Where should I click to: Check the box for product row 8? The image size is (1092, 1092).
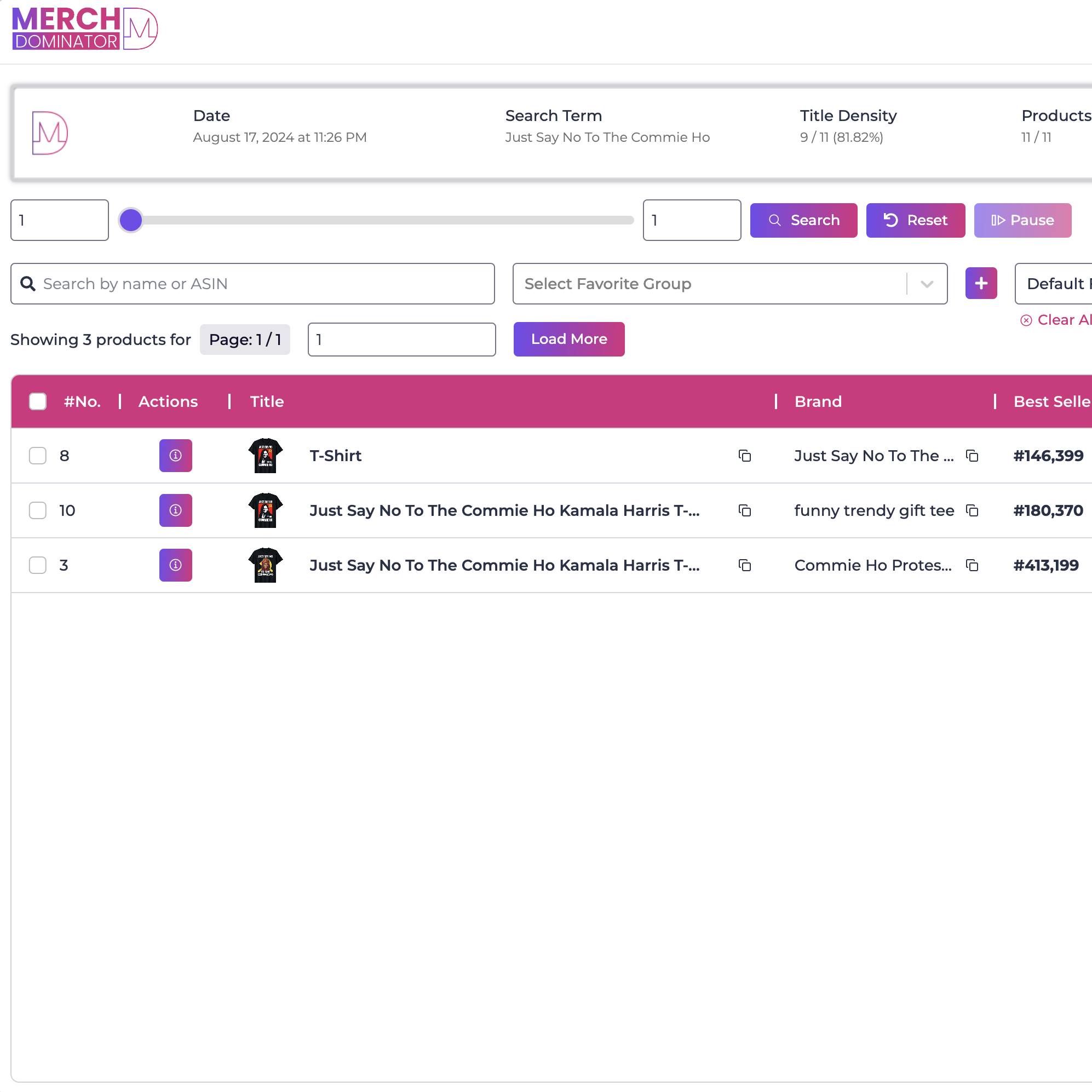point(38,456)
